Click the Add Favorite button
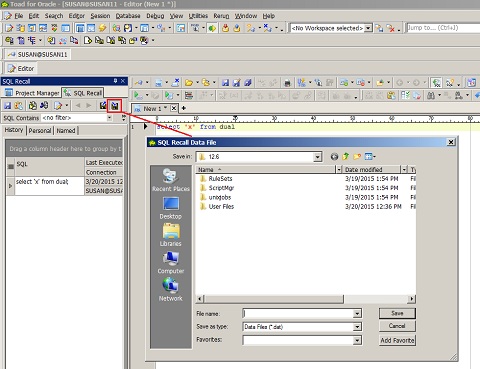This screenshot has width=480, height=369. tap(397, 340)
